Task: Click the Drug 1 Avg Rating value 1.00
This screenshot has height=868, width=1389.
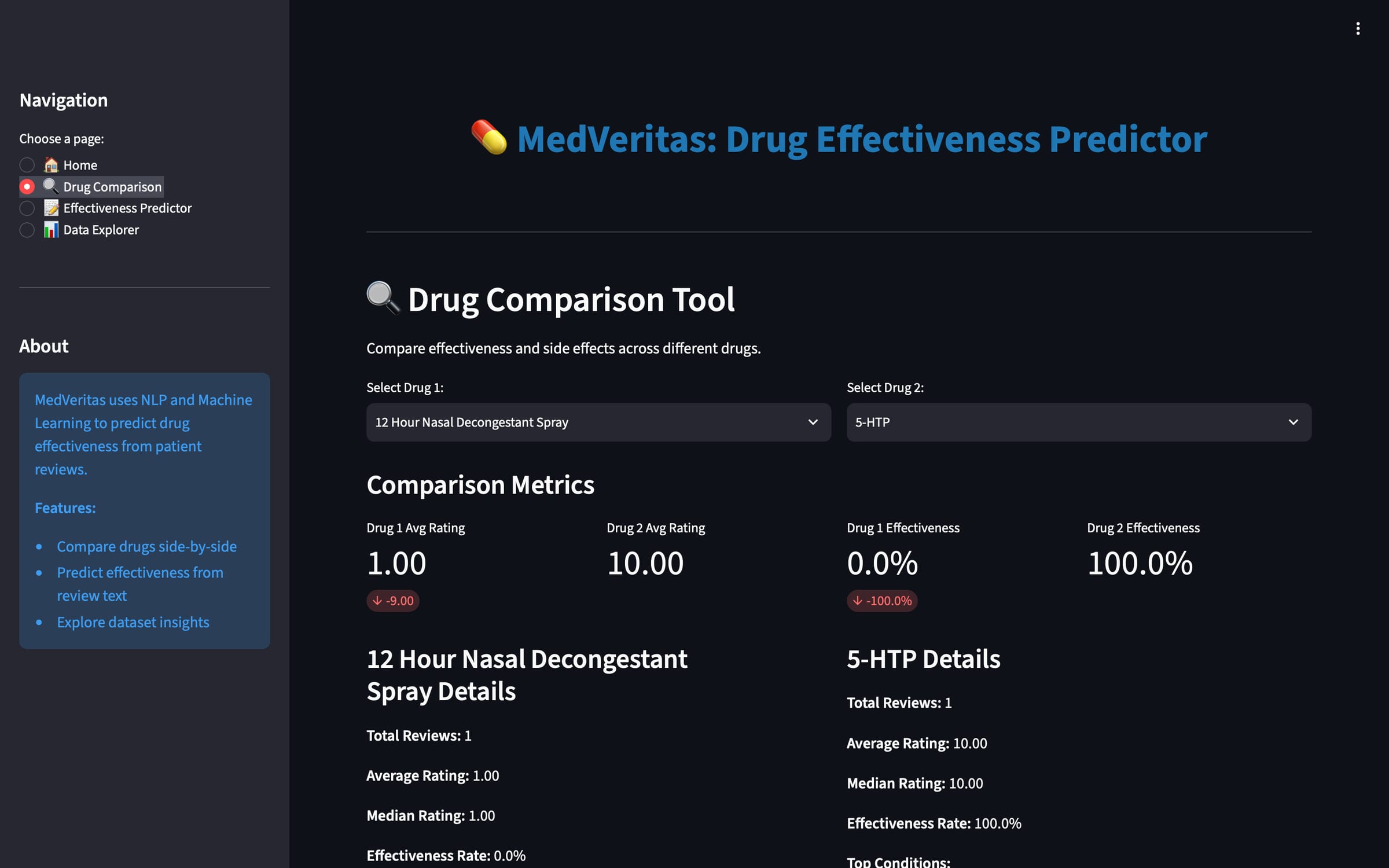Action: point(396,563)
